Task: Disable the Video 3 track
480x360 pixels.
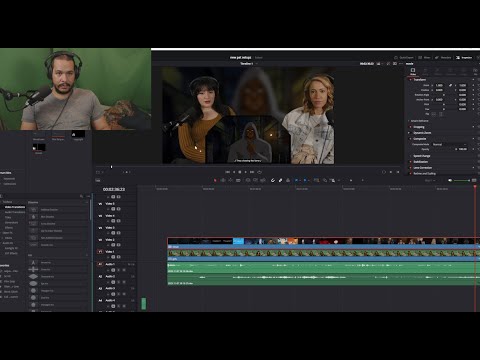Action: coord(118,233)
